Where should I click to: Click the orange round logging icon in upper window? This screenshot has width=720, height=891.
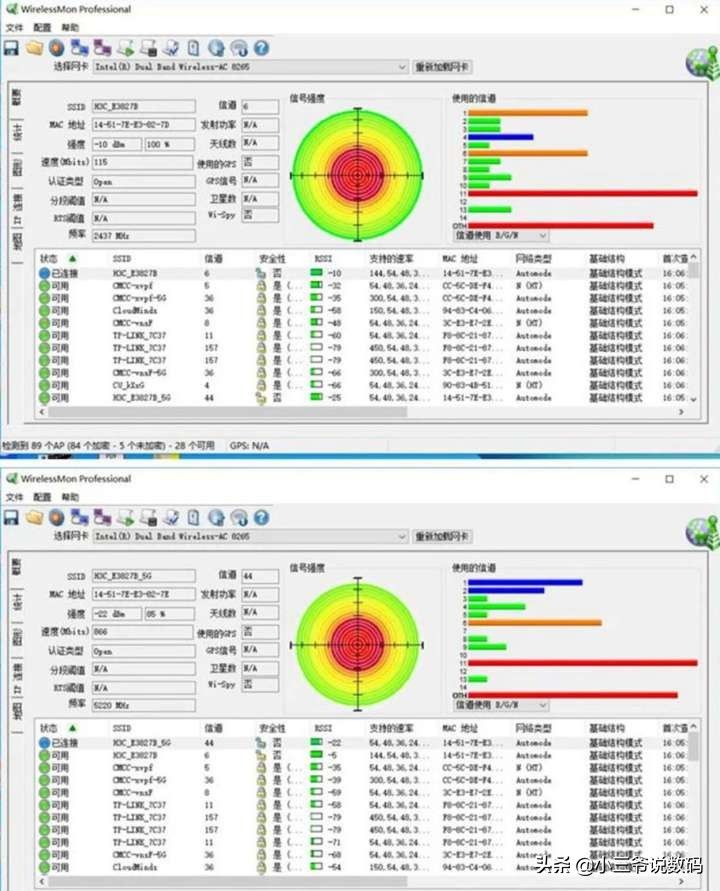tap(56, 48)
